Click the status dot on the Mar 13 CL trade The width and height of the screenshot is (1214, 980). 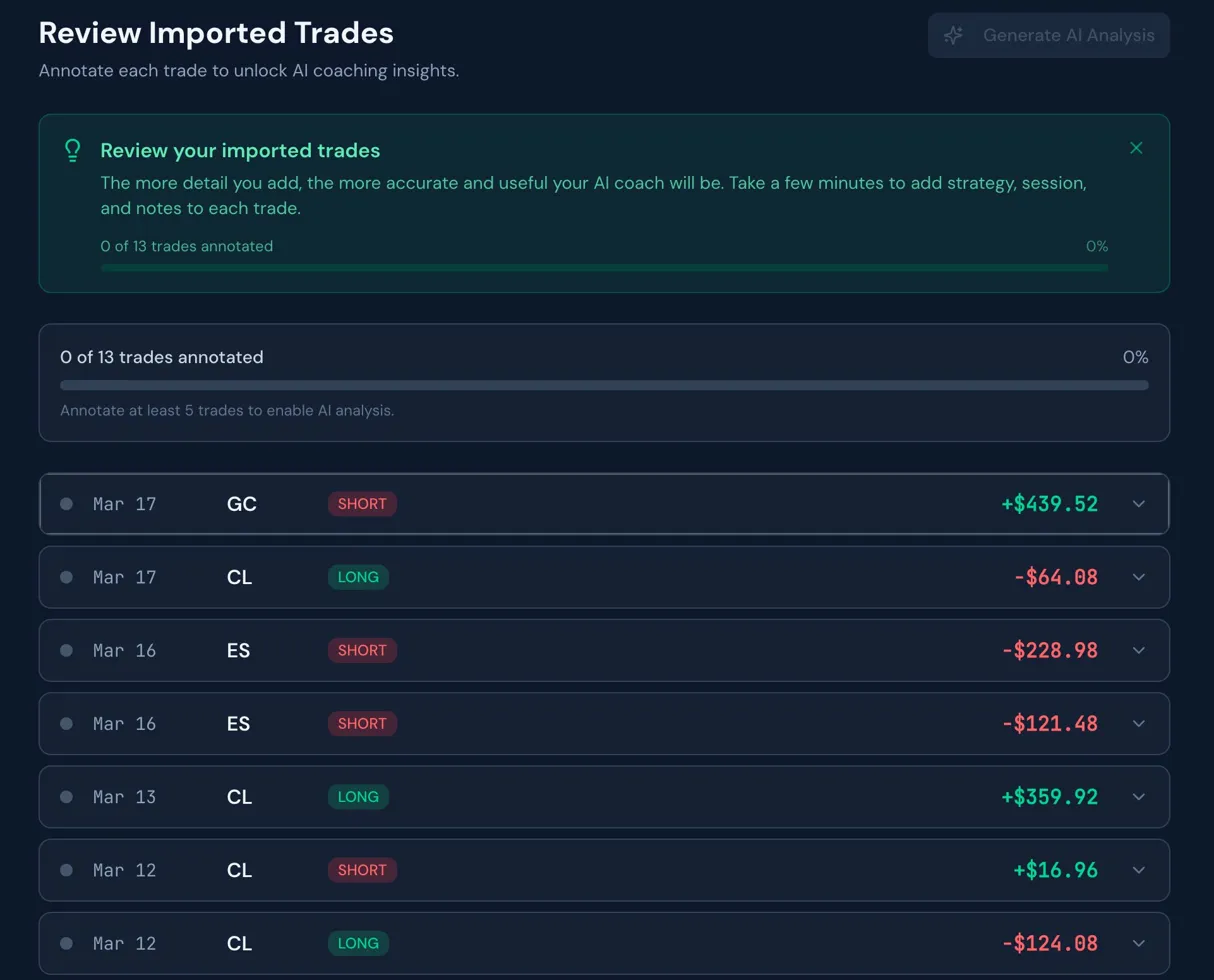click(66, 797)
